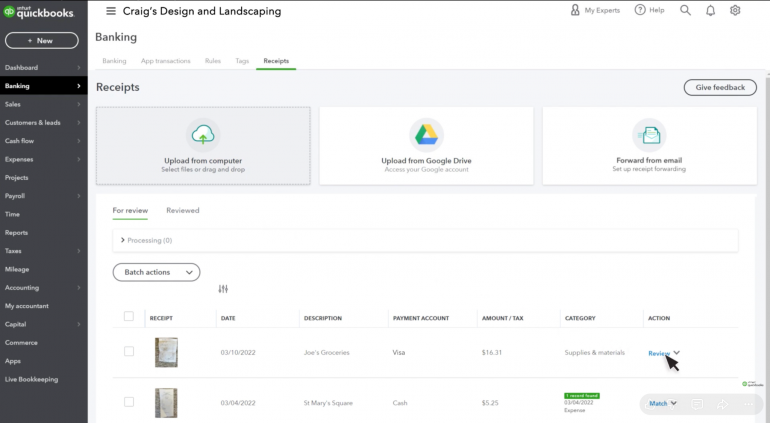Open the Tags tab
The image size is (770, 423).
(x=242, y=61)
